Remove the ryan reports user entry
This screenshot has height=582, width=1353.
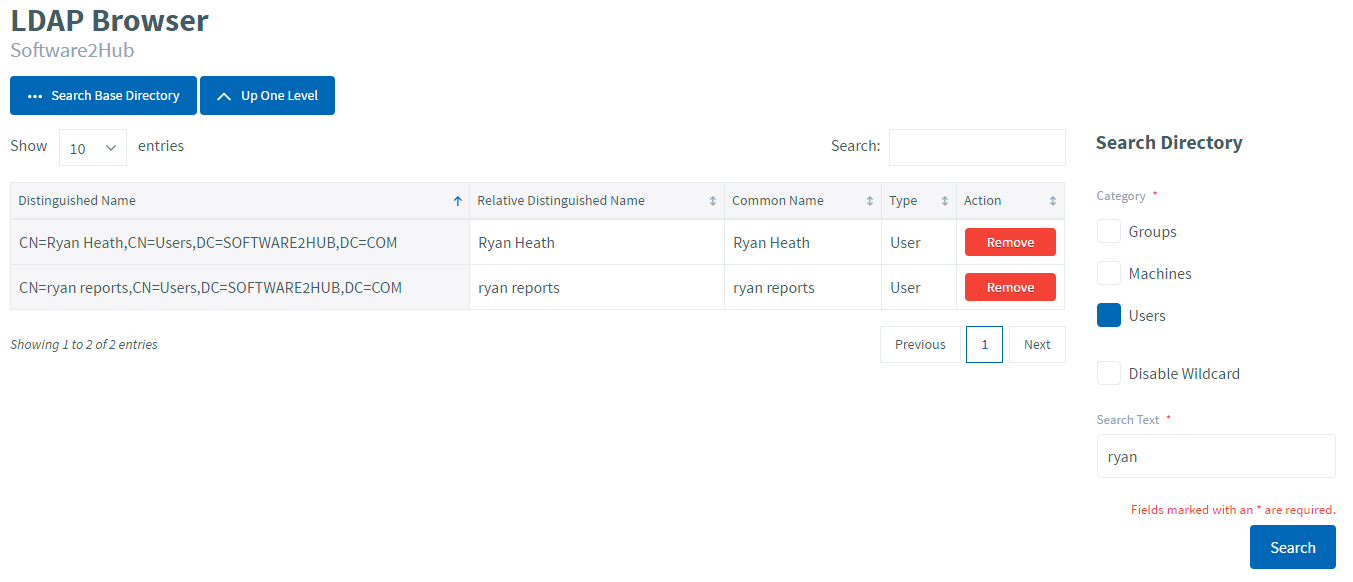(1010, 288)
